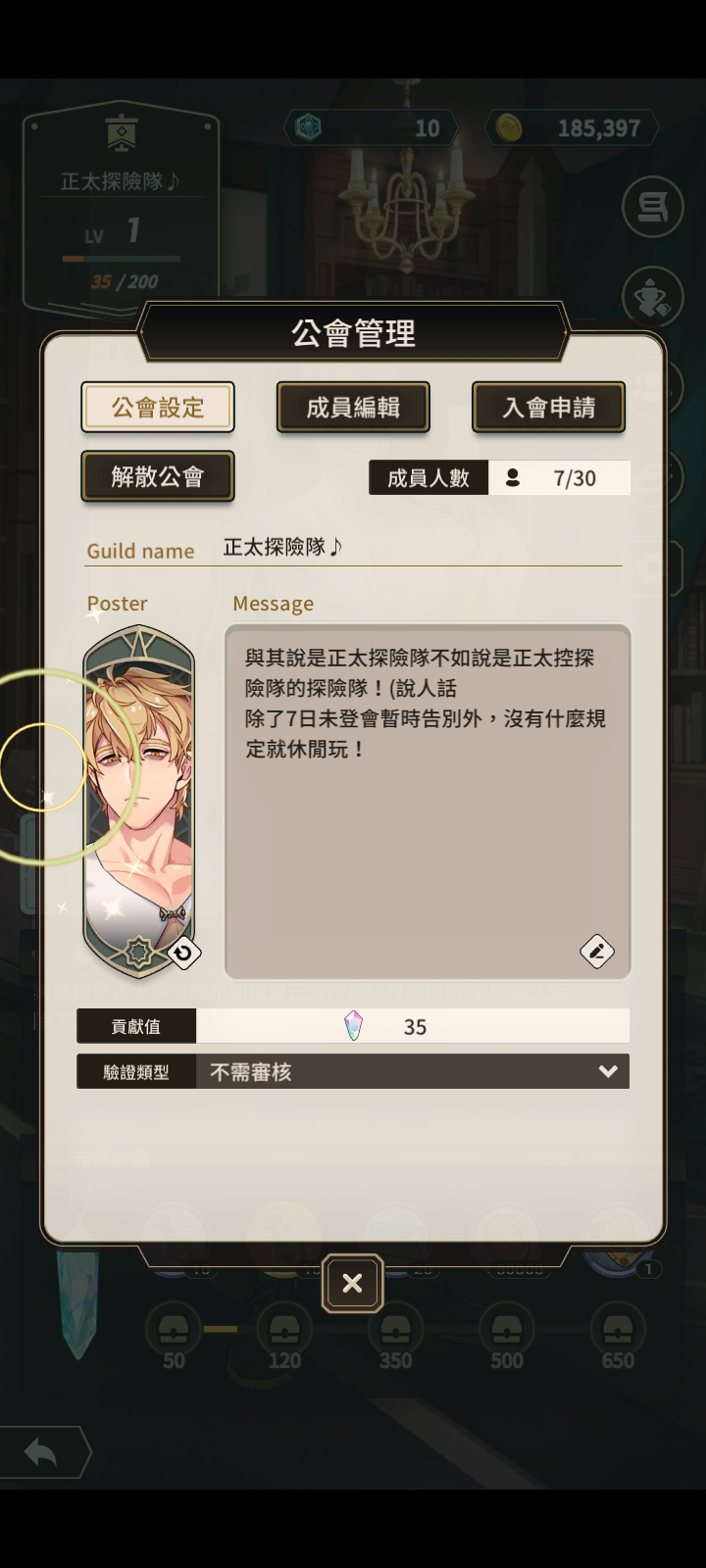Tap the rainbow crystal contribution icon
The height and width of the screenshot is (1568, 706).
pos(354,1026)
